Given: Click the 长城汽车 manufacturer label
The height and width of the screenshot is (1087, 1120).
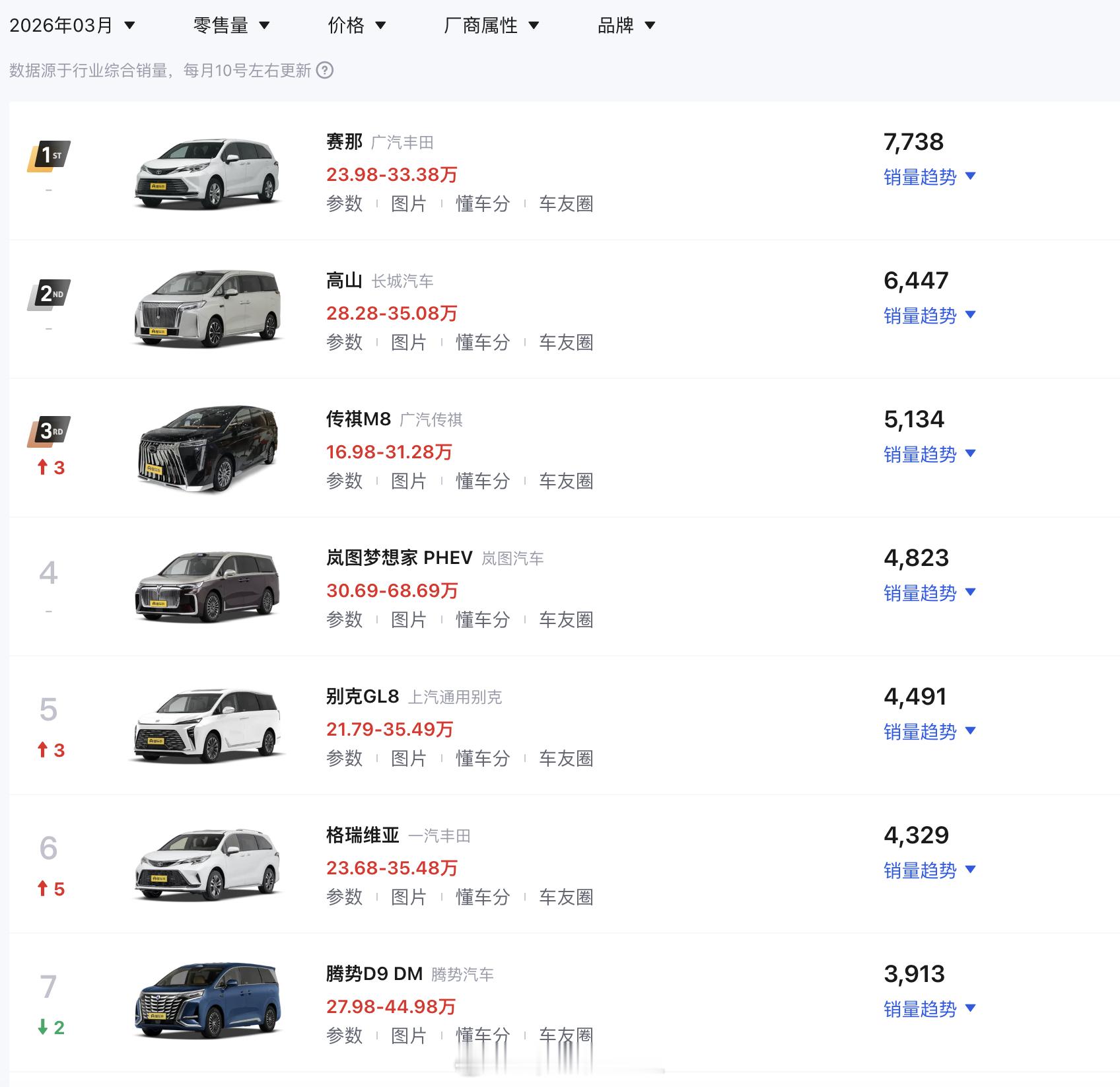Looking at the screenshot, I should point(402,281).
